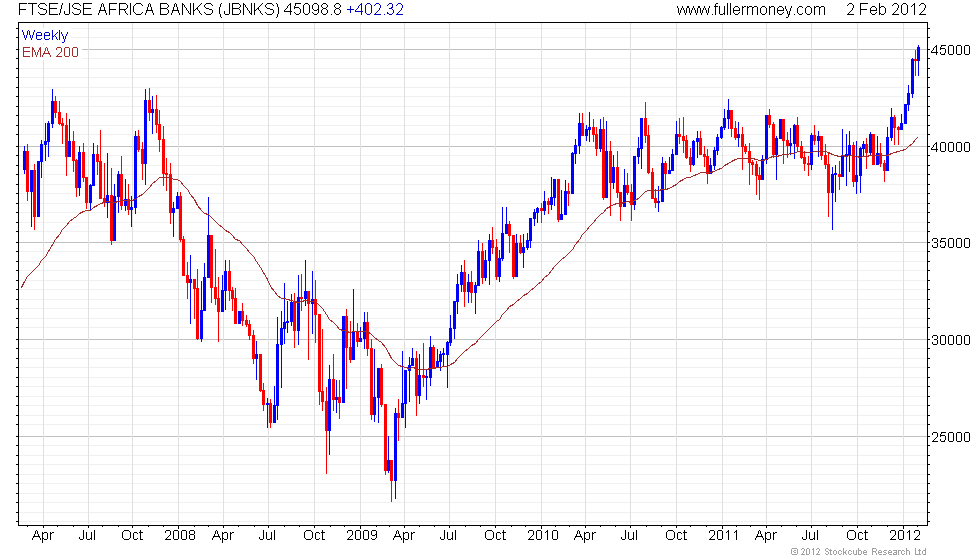The height and width of the screenshot is (560, 980).
Task: Click the 30000 price axis label
Action: click(x=950, y=340)
